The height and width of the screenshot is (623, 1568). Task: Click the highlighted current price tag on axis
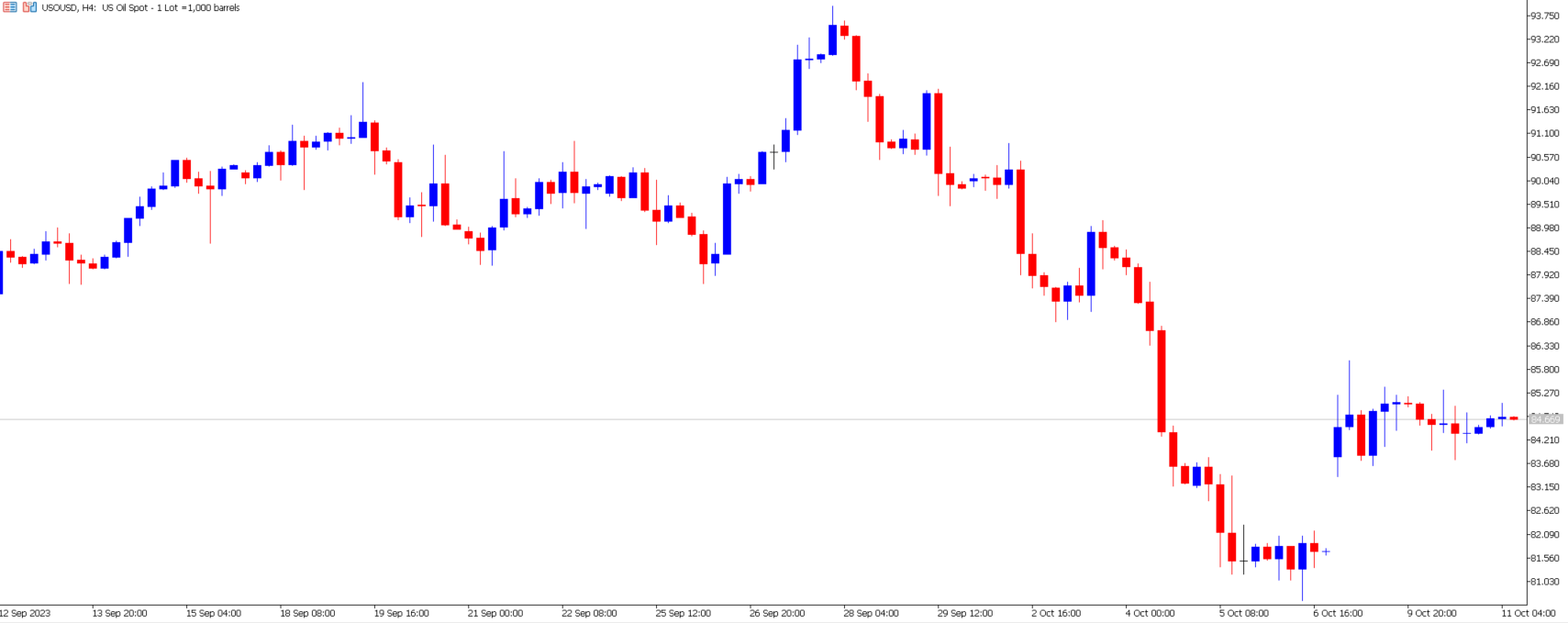[x=1546, y=419]
